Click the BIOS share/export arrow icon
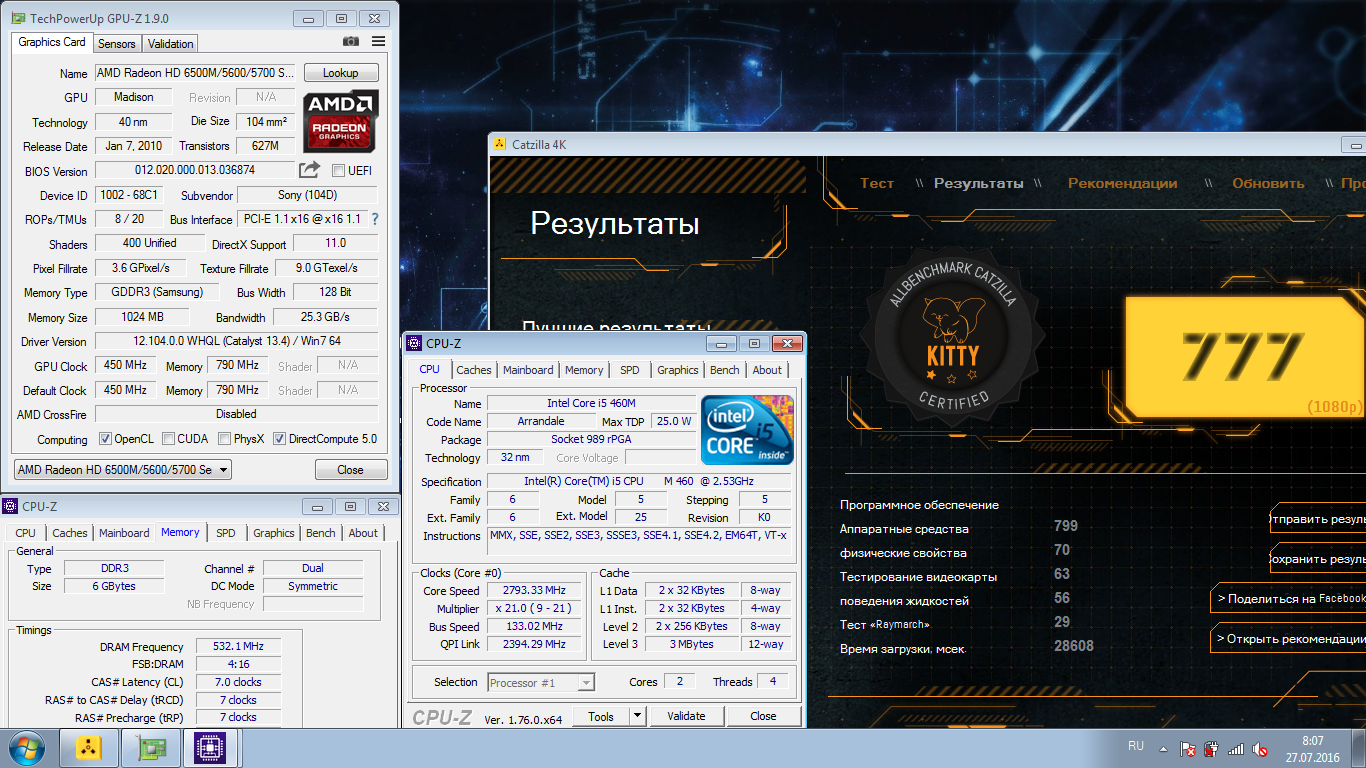1366x768 pixels. [309, 170]
